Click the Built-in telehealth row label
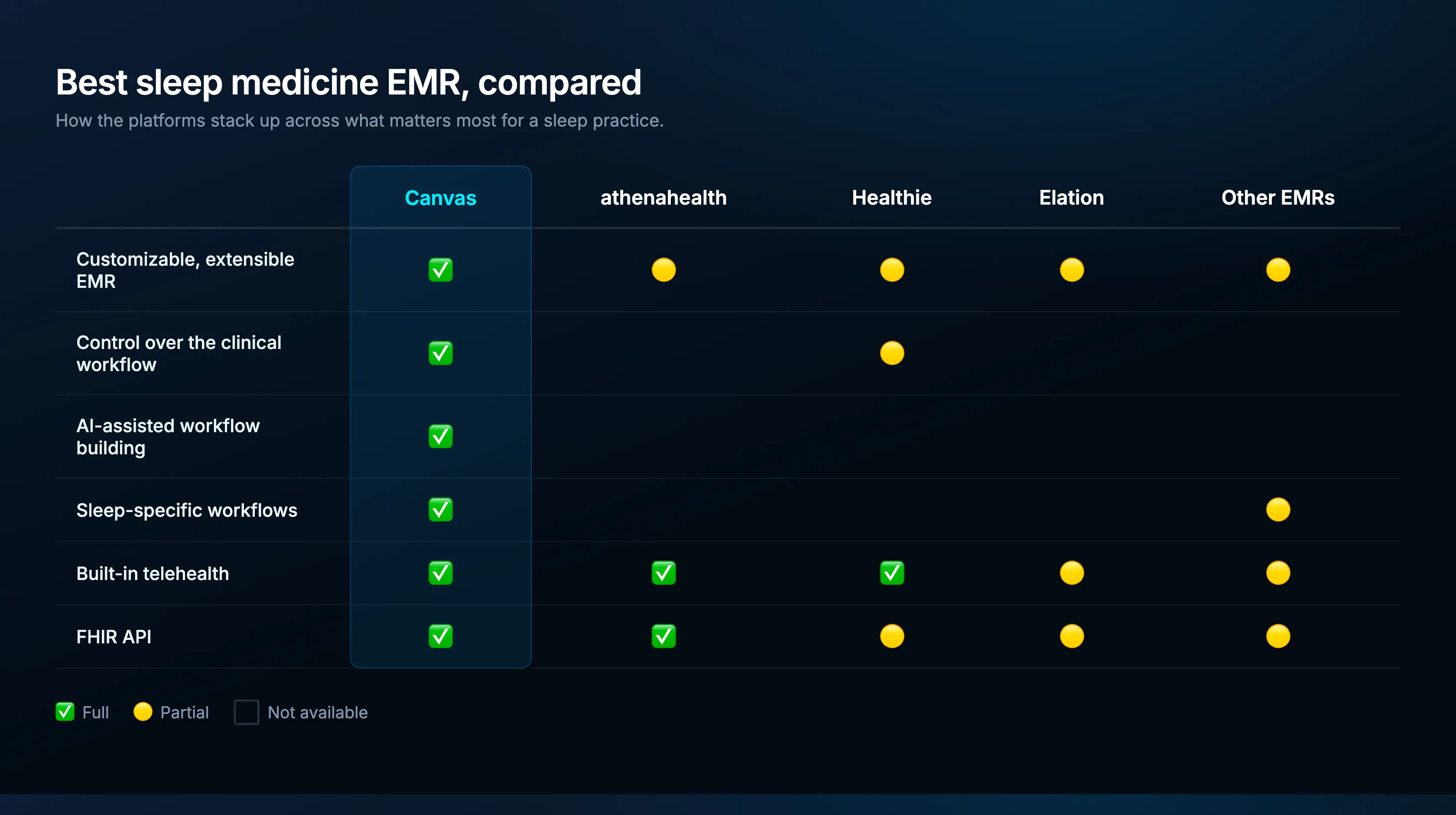The image size is (1456, 815). pos(153,574)
